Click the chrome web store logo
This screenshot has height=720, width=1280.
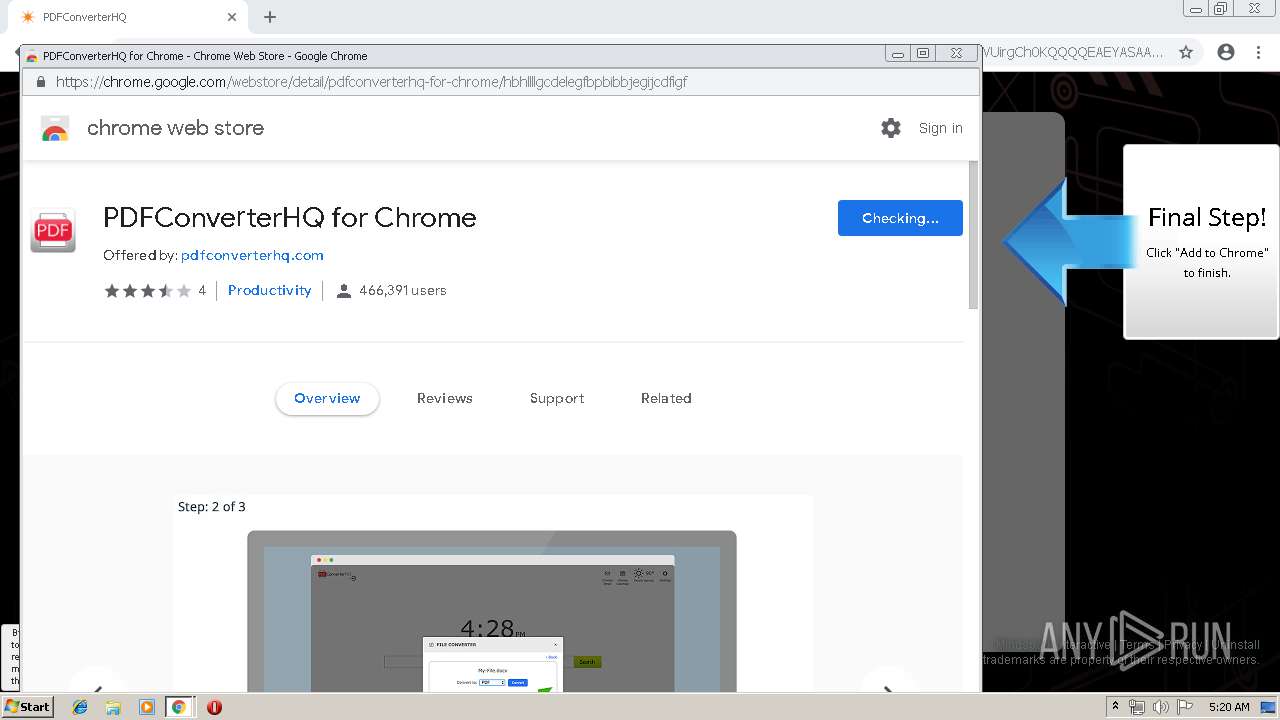pos(55,129)
